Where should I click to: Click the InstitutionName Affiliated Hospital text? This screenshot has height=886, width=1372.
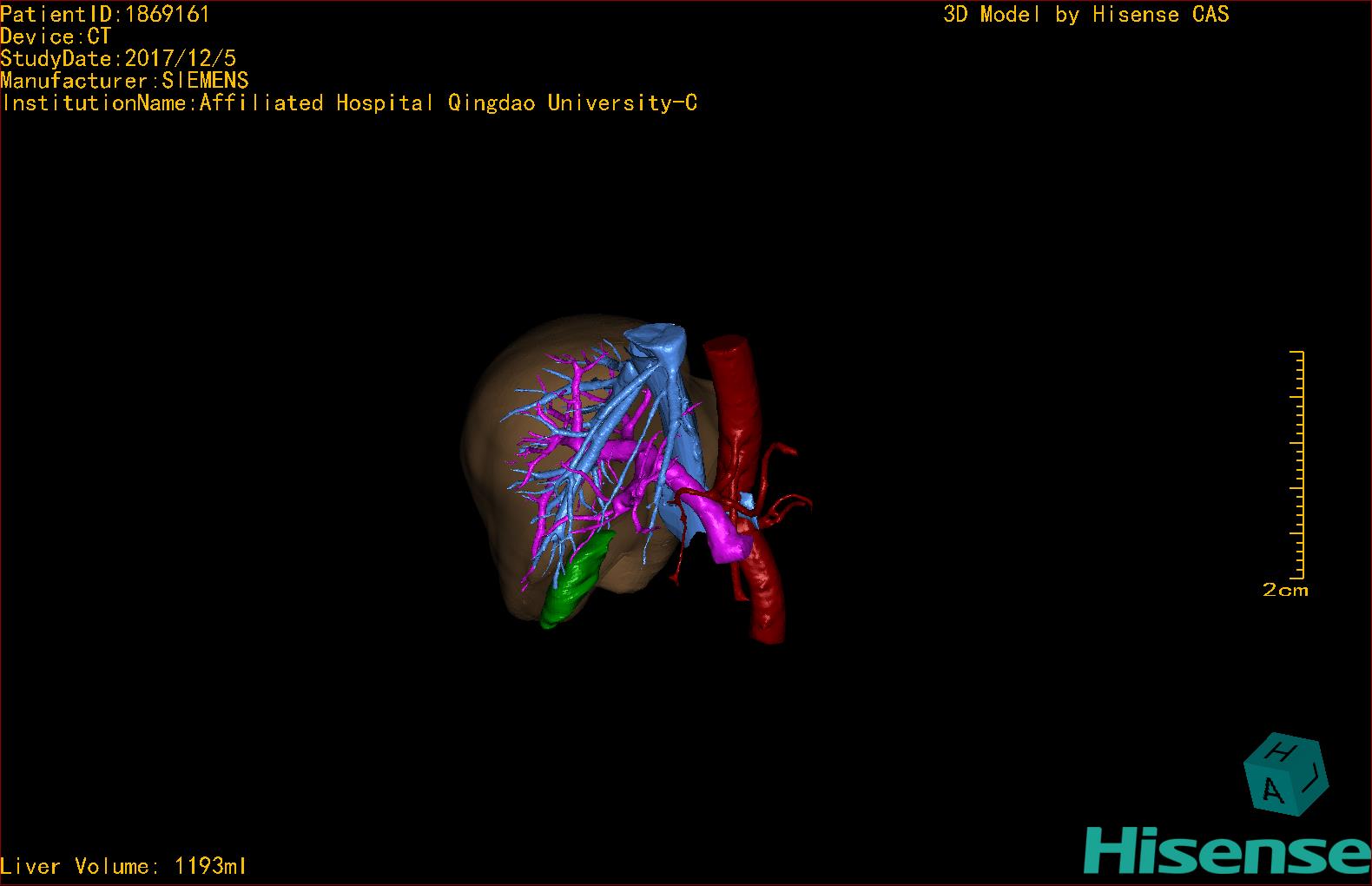tap(349, 103)
